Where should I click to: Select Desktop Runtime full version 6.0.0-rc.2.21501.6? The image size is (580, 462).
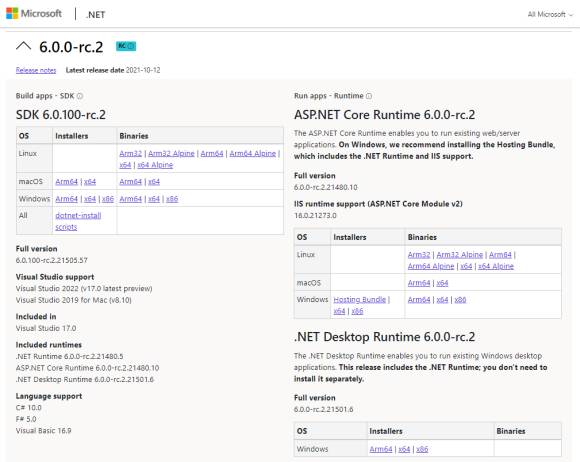(x=324, y=409)
